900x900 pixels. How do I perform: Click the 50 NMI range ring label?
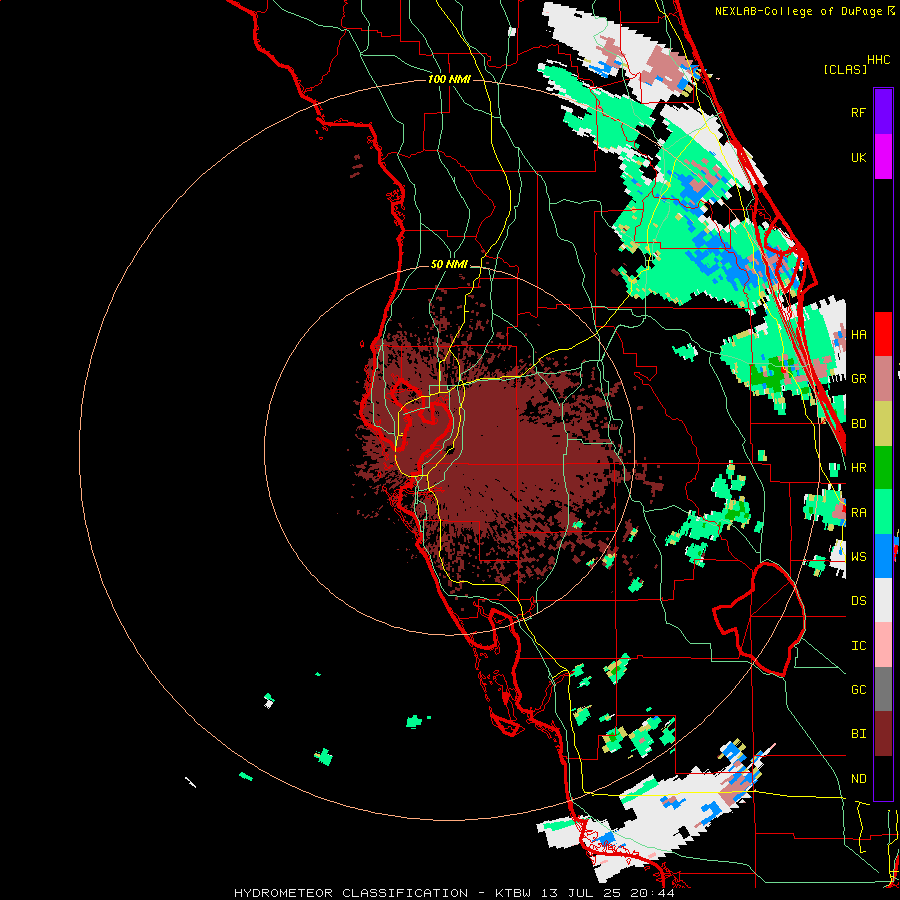coord(449,265)
